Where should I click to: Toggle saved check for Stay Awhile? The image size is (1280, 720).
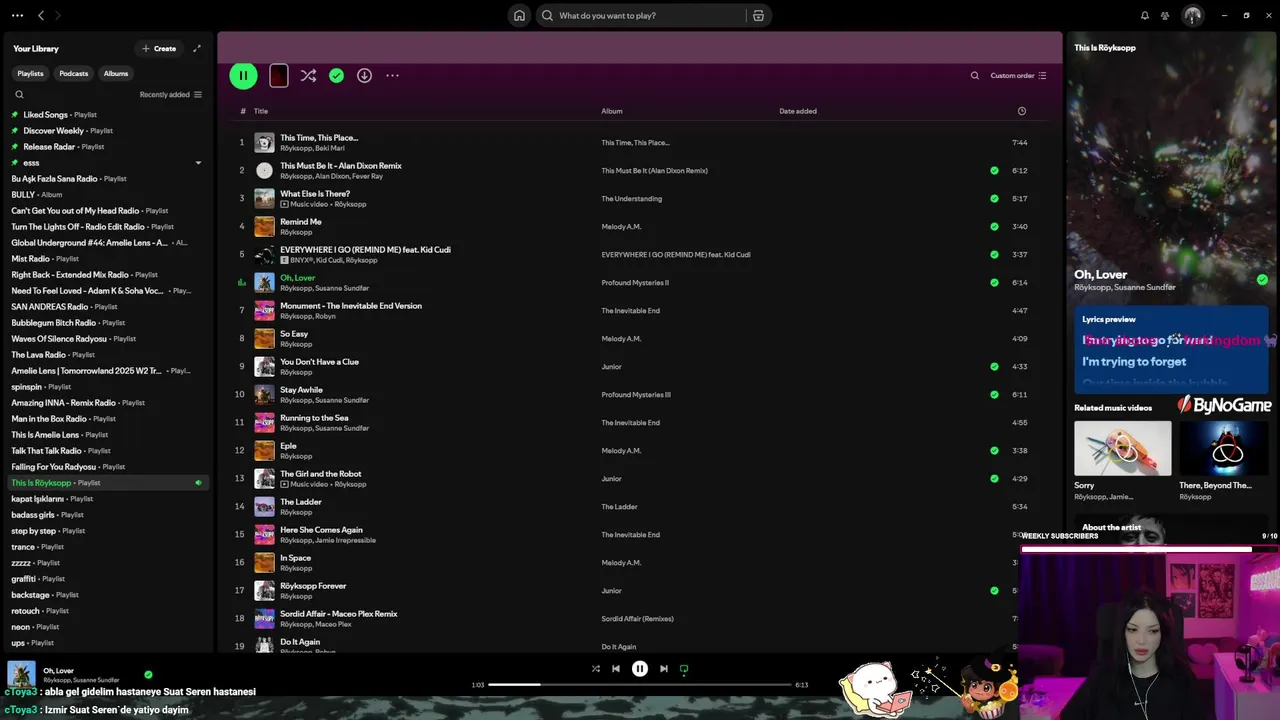(994, 394)
